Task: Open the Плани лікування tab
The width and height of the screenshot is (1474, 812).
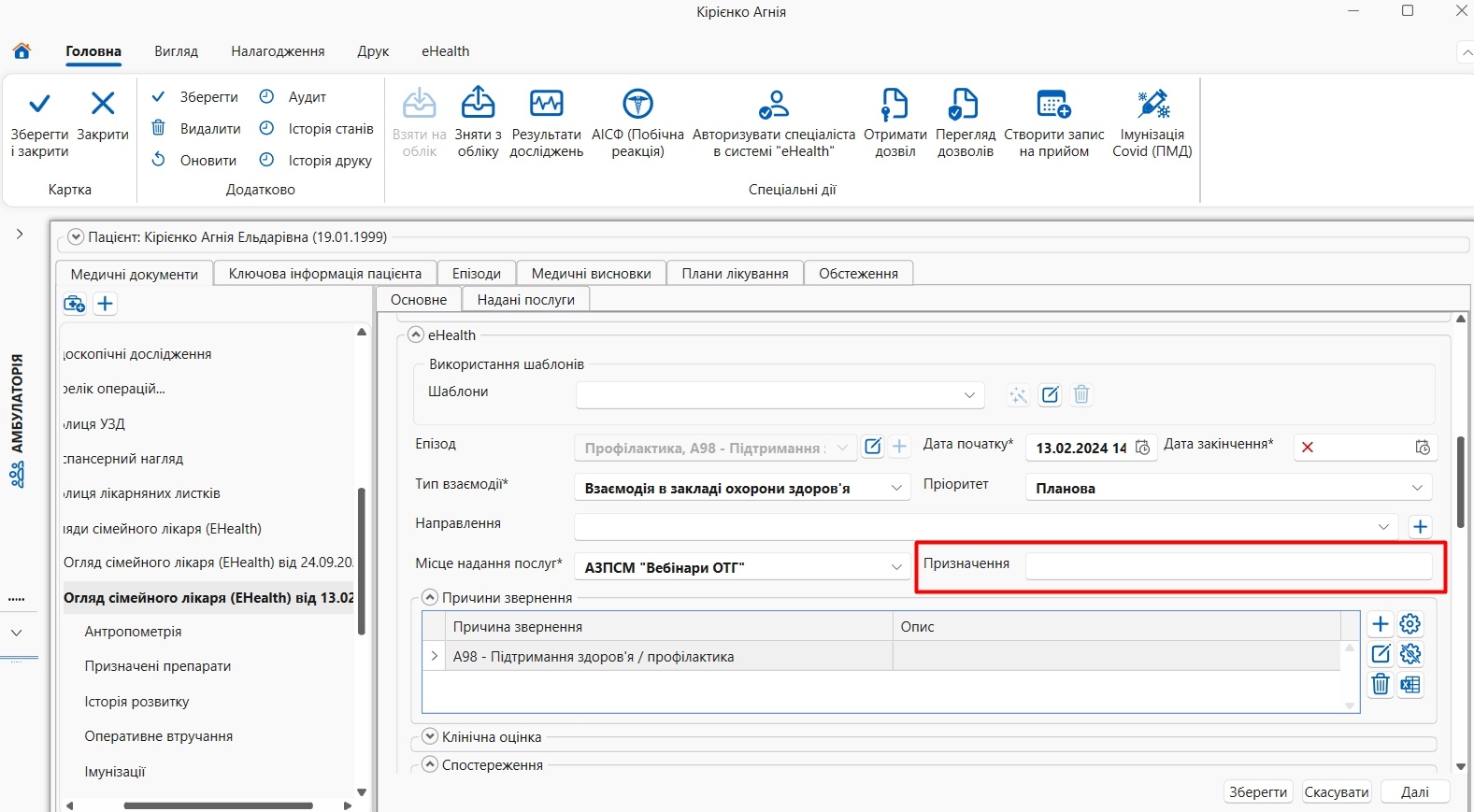Action: [x=735, y=273]
